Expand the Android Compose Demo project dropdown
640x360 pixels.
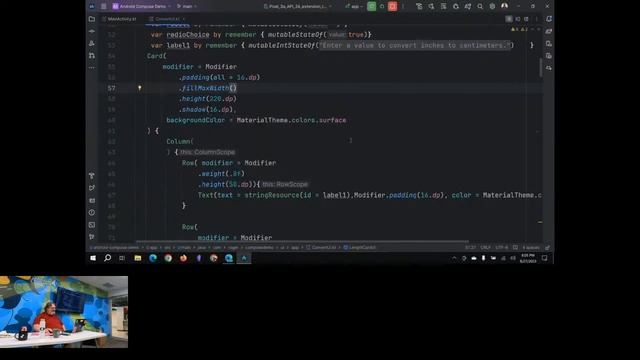pos(142,6)
